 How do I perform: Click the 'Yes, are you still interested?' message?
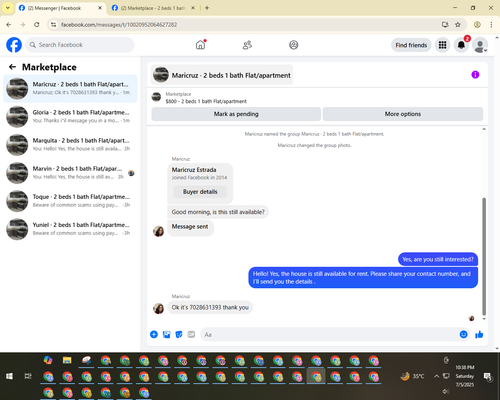pyautogui.click(x=438, y=259)
